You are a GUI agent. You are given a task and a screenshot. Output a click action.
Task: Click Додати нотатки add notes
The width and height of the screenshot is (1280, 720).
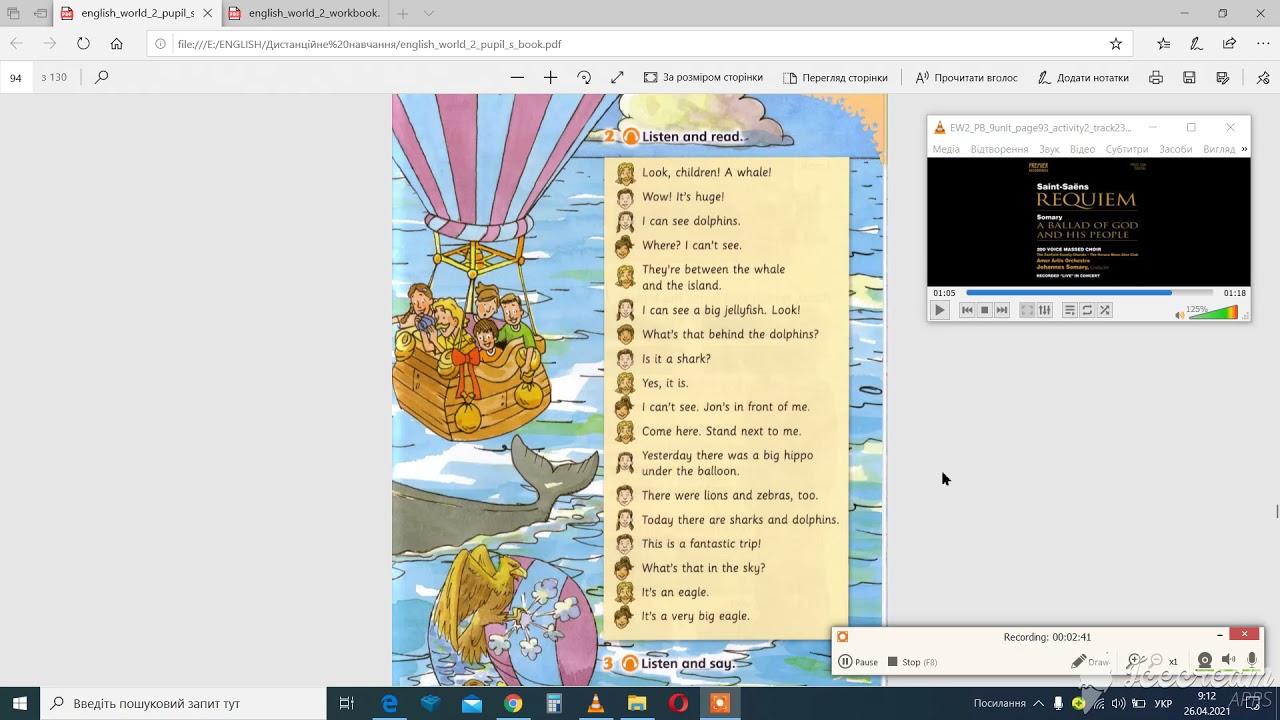click(x=1083, y=77)
